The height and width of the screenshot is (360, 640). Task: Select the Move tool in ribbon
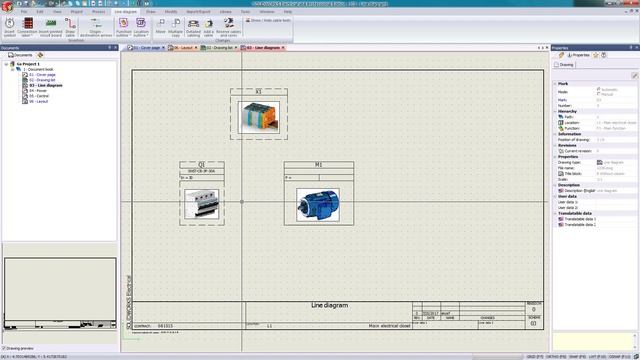pos(160,26)
